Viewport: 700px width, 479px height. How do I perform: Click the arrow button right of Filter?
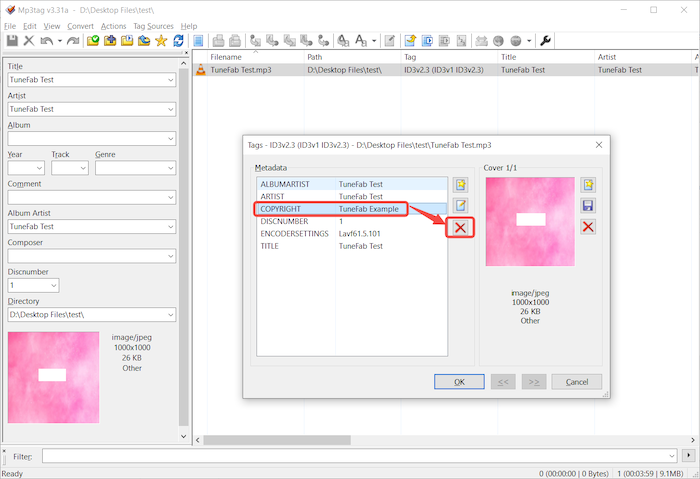tap(689, 455)
